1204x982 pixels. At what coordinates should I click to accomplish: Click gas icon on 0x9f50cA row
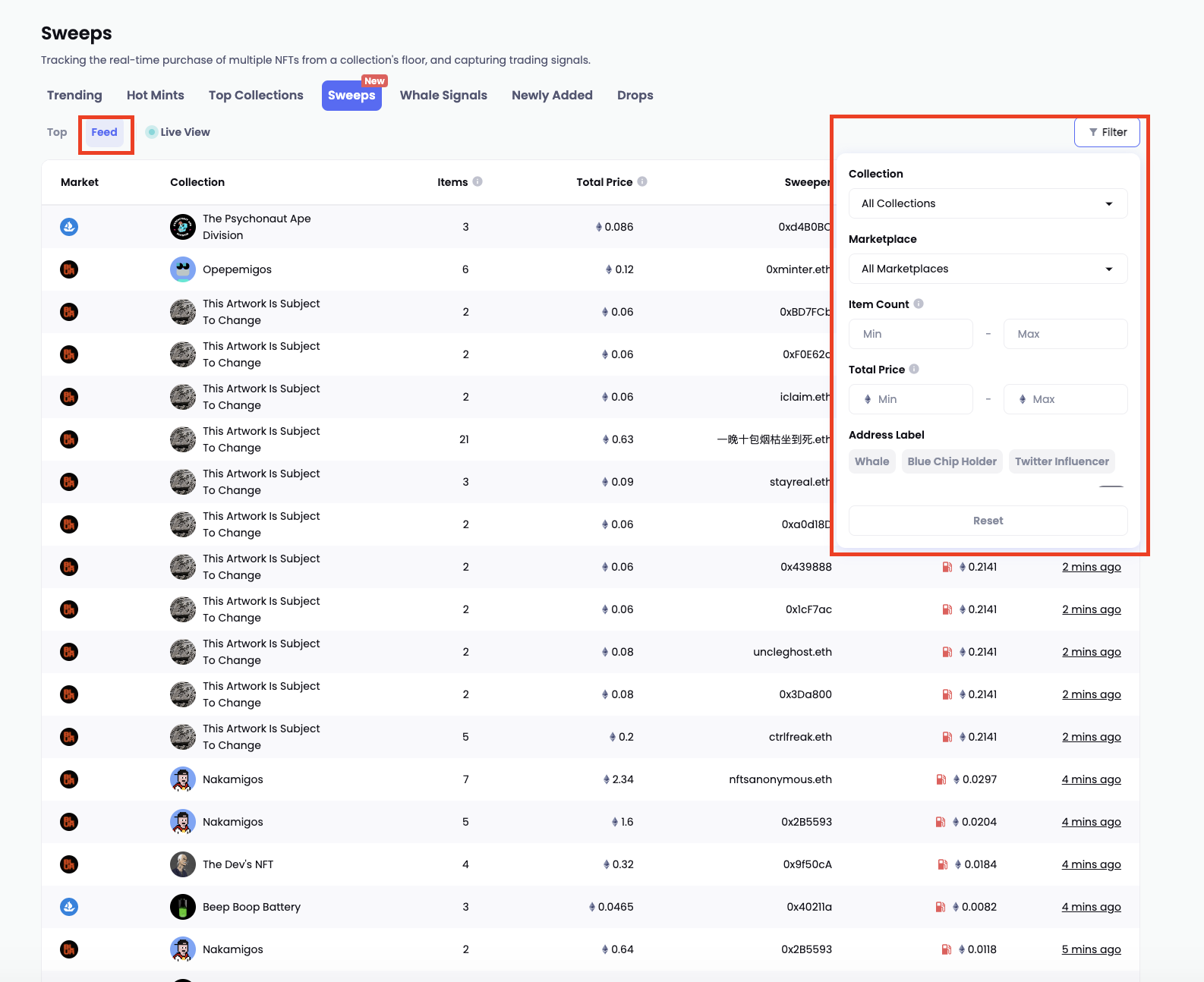pos(943,864)
